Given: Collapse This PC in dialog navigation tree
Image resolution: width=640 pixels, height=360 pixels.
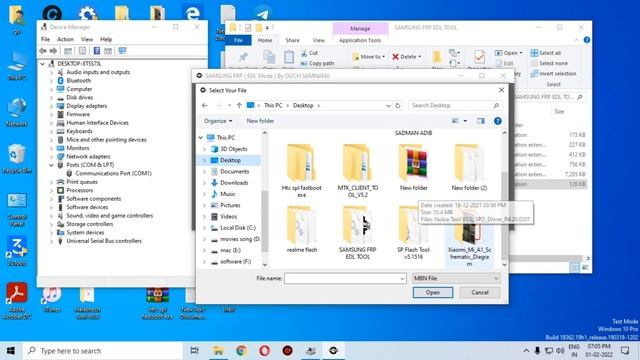Looking at the screenshot, I should point(201,138).
